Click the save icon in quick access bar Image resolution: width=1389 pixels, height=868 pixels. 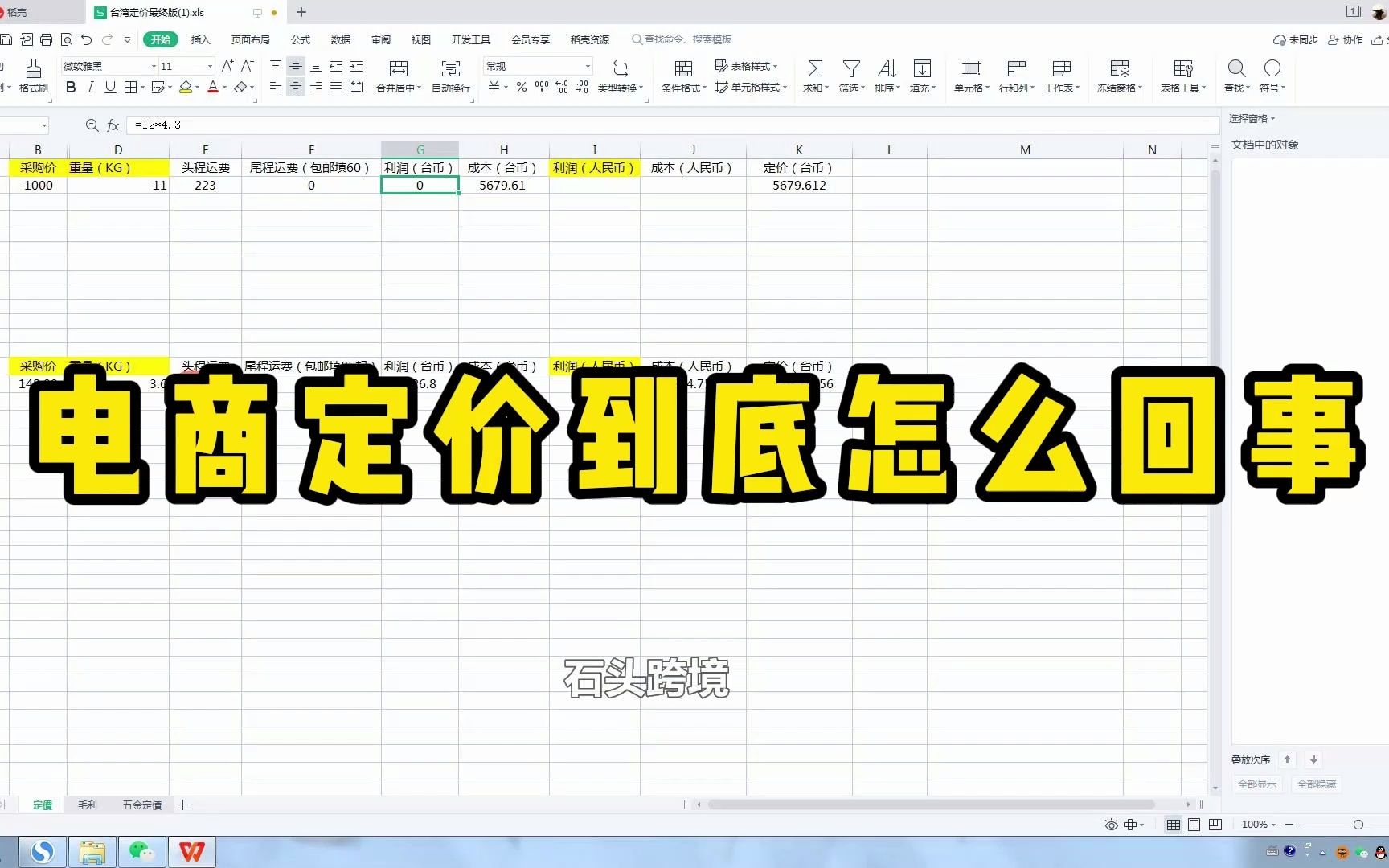[6, 39]
